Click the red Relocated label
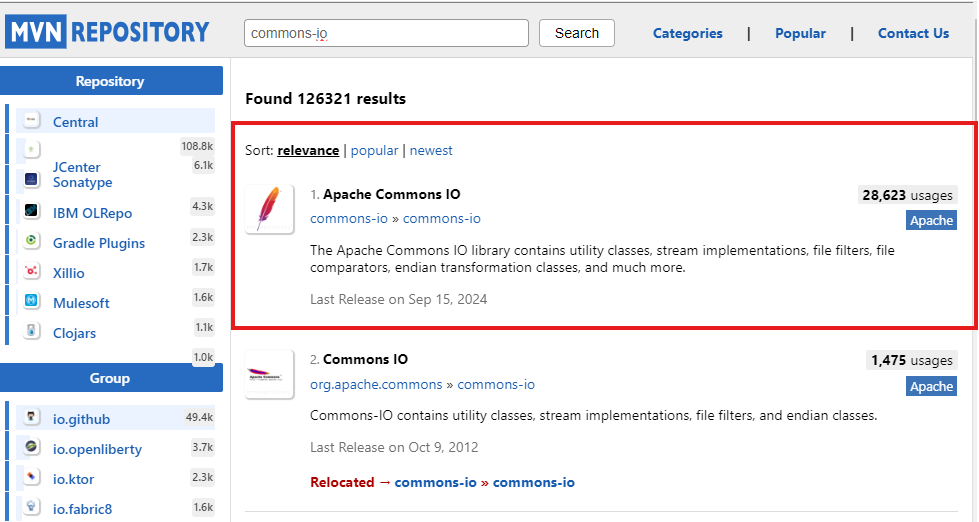 pos(342,483)
